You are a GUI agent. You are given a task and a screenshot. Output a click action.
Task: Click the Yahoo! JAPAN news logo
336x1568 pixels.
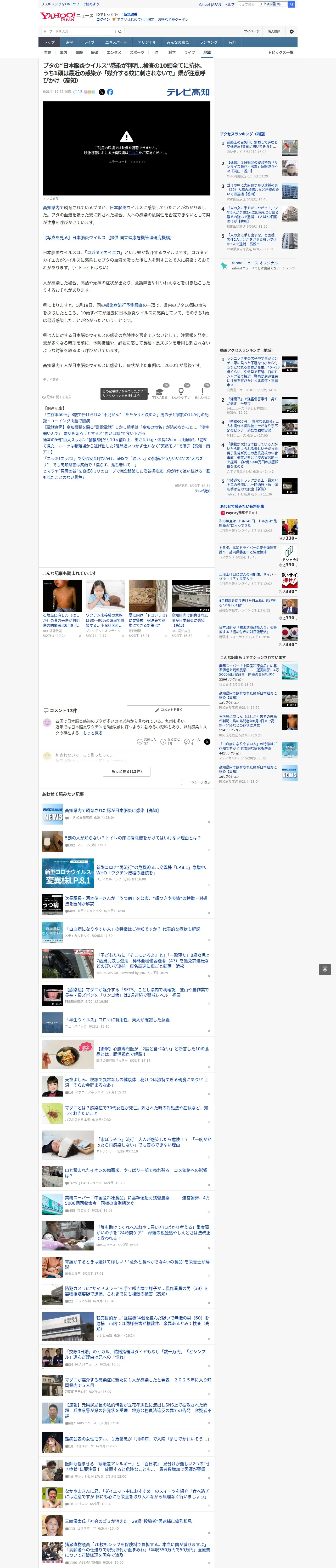66,16
